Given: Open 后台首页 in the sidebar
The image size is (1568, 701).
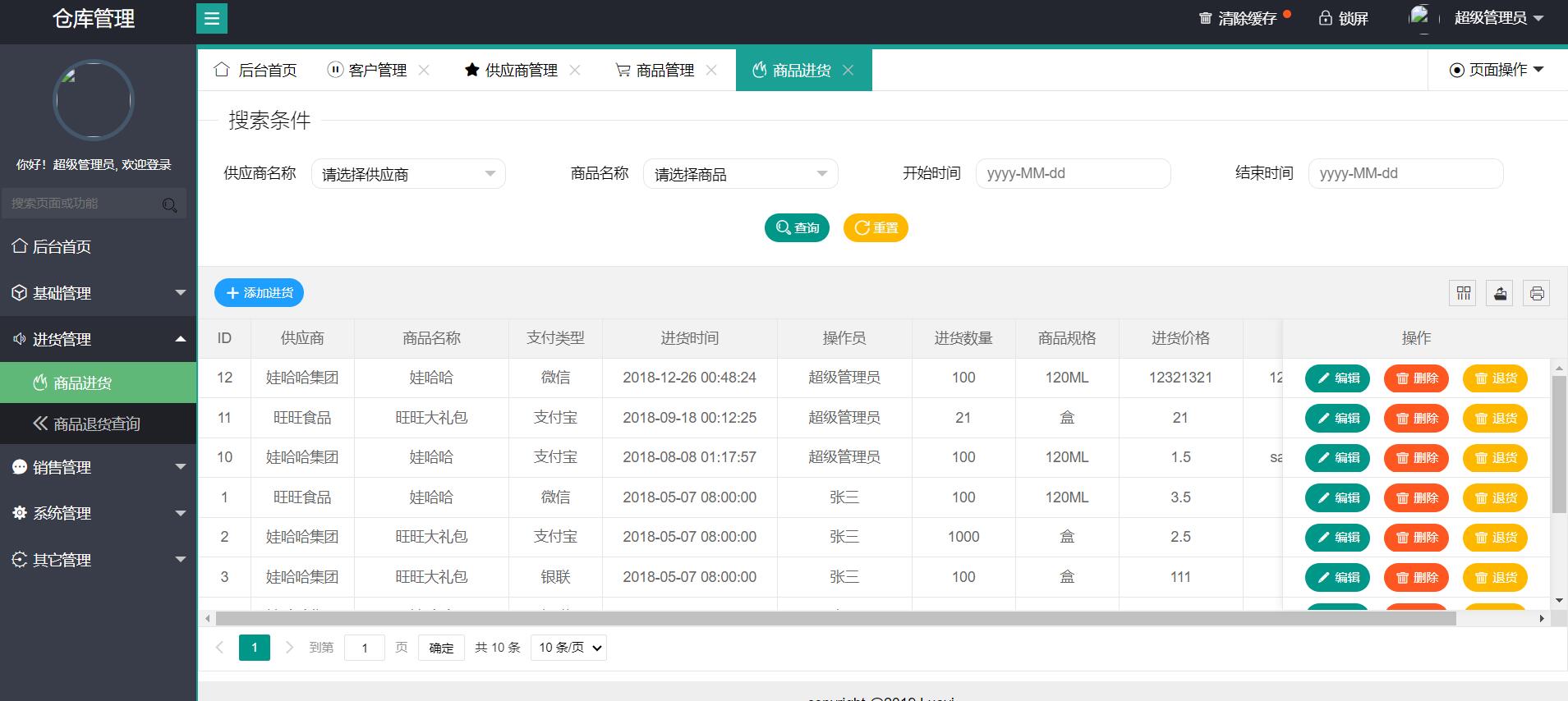Looking at the screenshot, I should coord(99,246).
